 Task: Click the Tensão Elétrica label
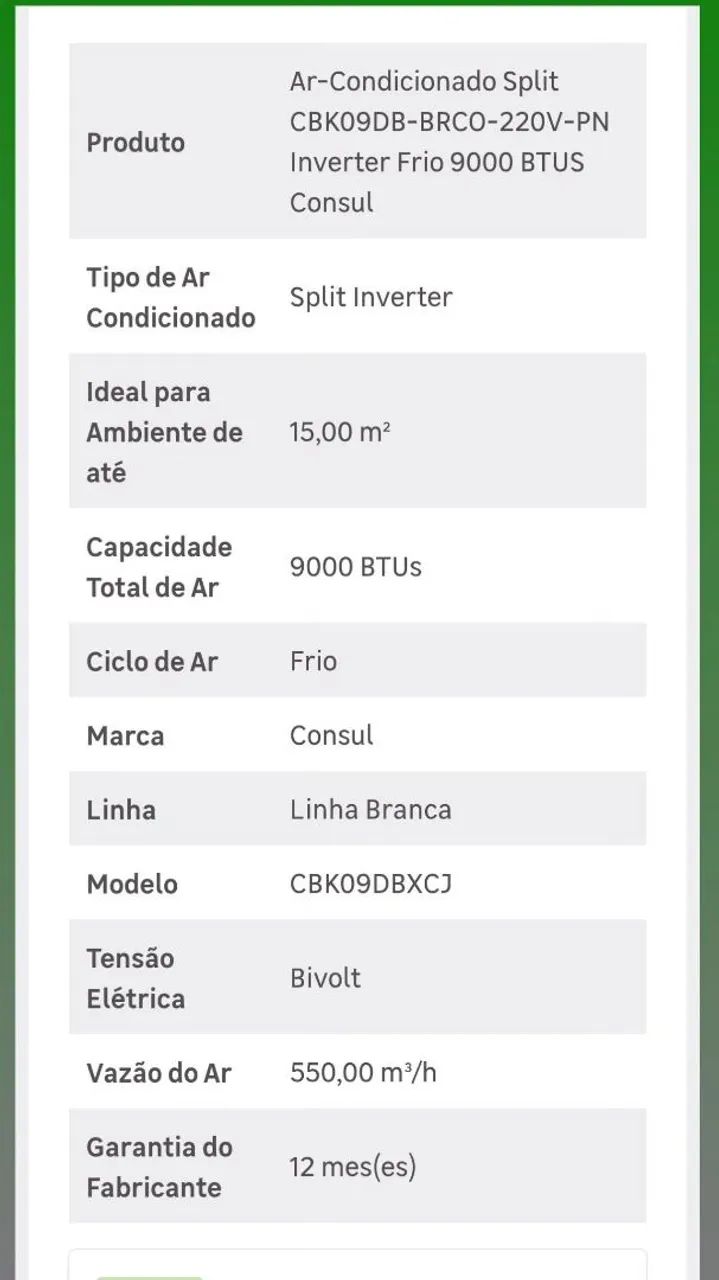click(x=135, y=978)
